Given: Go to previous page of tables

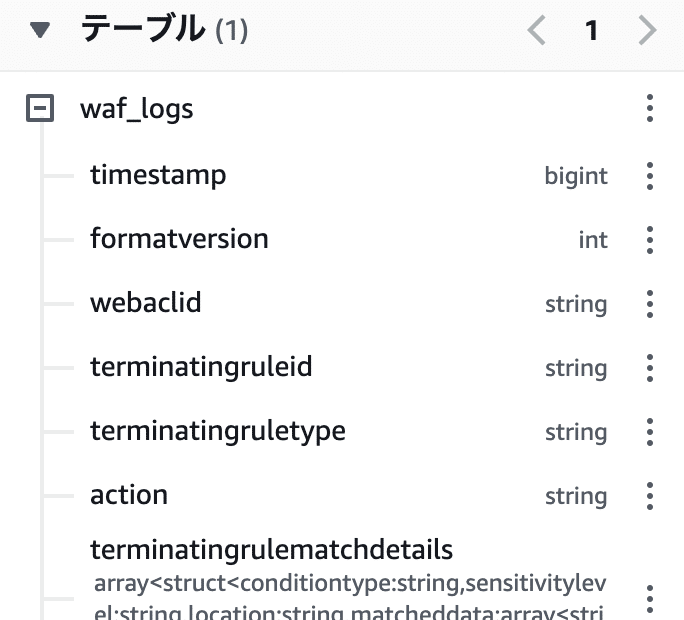Looking at the screenshot, I should point(537,30).
